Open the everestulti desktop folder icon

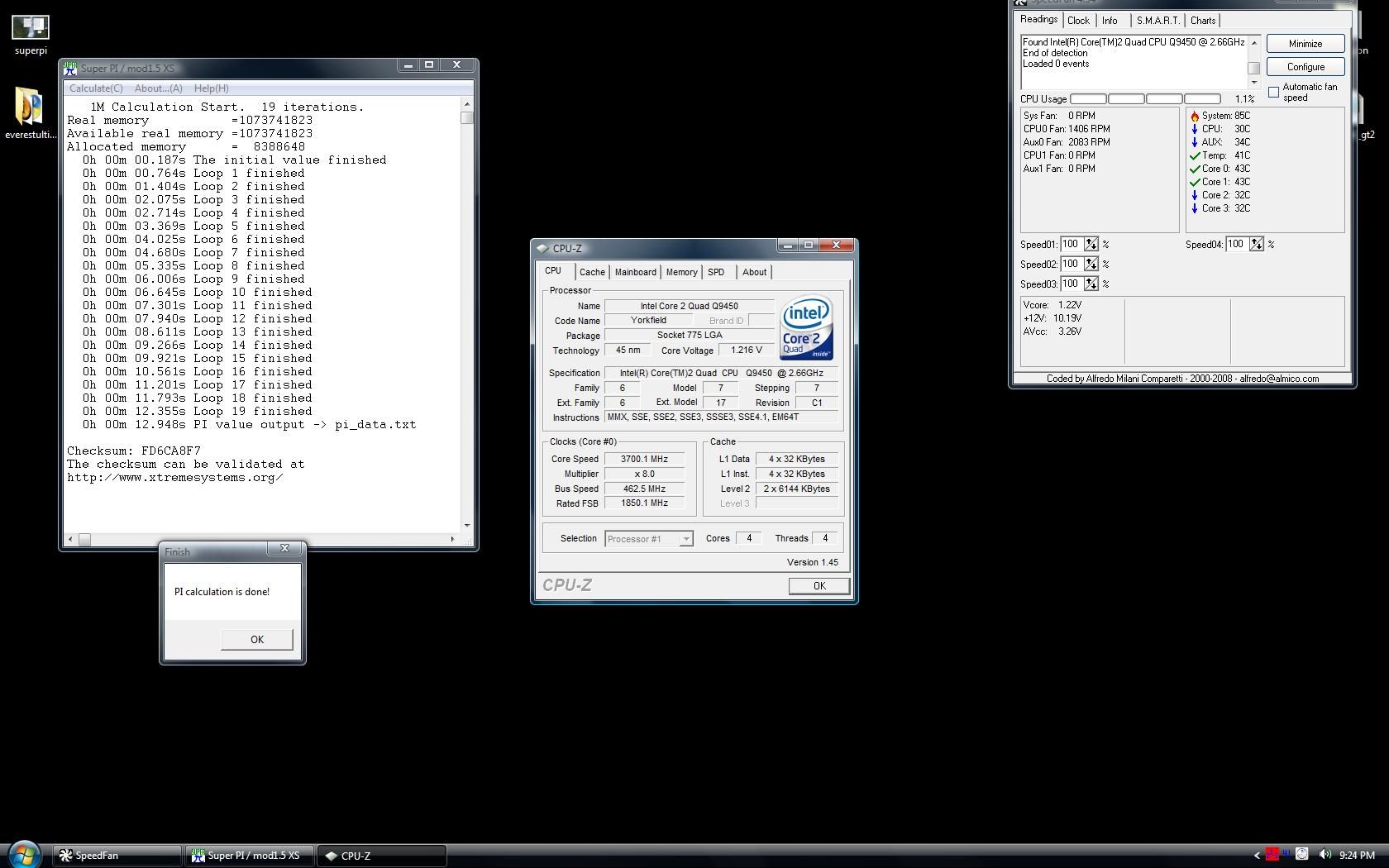(31, 112)
